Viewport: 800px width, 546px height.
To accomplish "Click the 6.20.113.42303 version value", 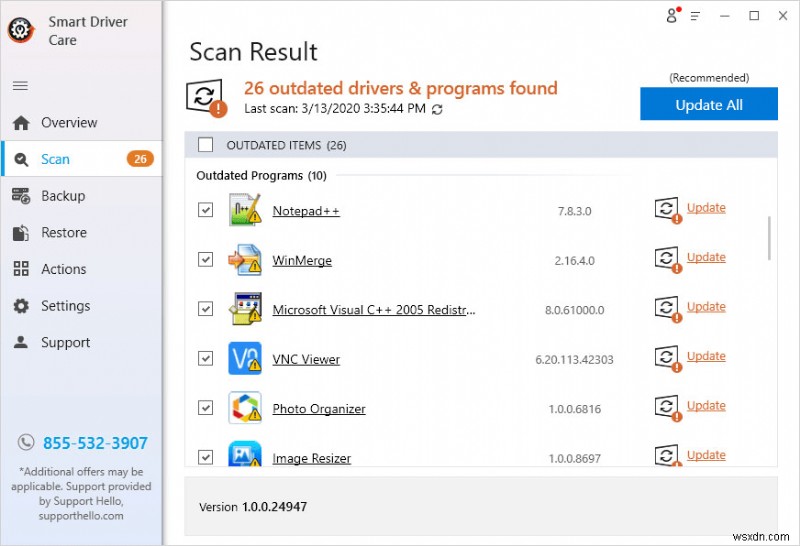I will click(x=574, y=360).
